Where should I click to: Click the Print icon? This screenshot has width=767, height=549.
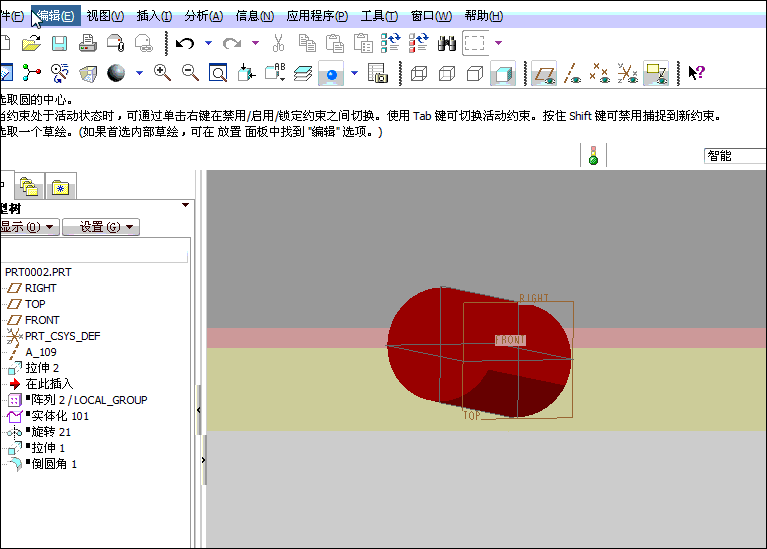coord(88,44)
